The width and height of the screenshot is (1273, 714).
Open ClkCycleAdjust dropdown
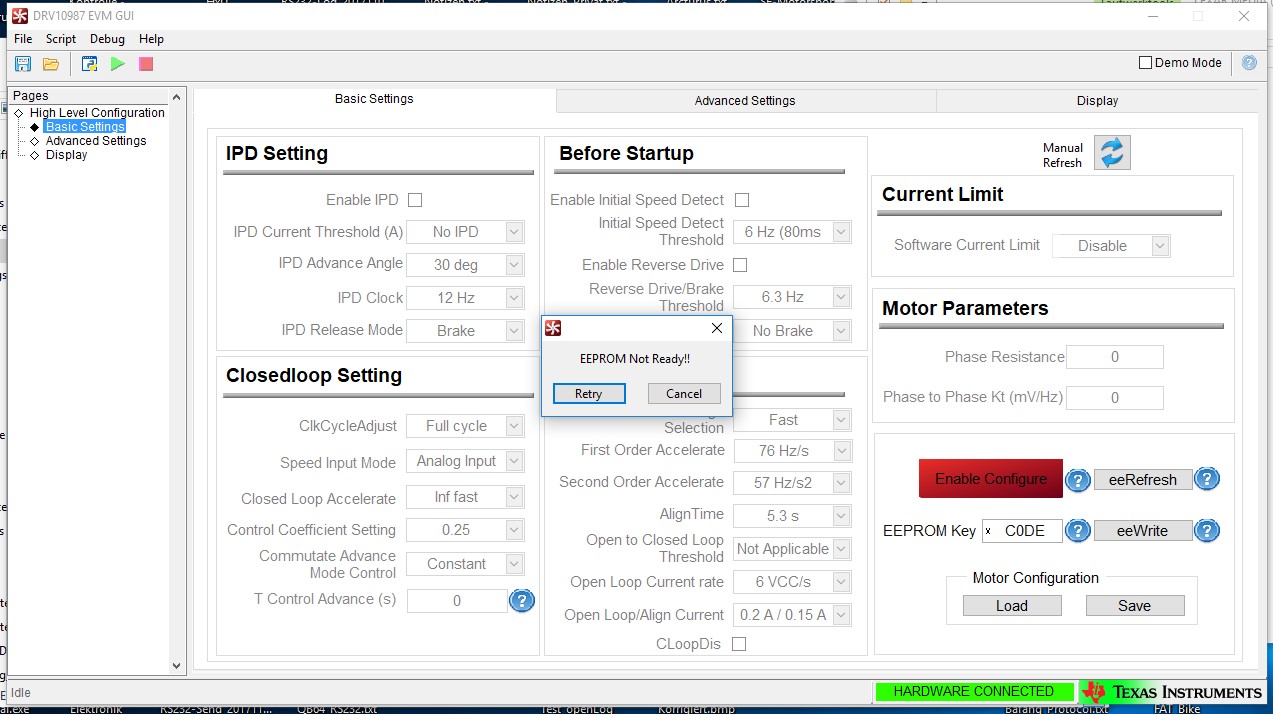pos(465,426)
